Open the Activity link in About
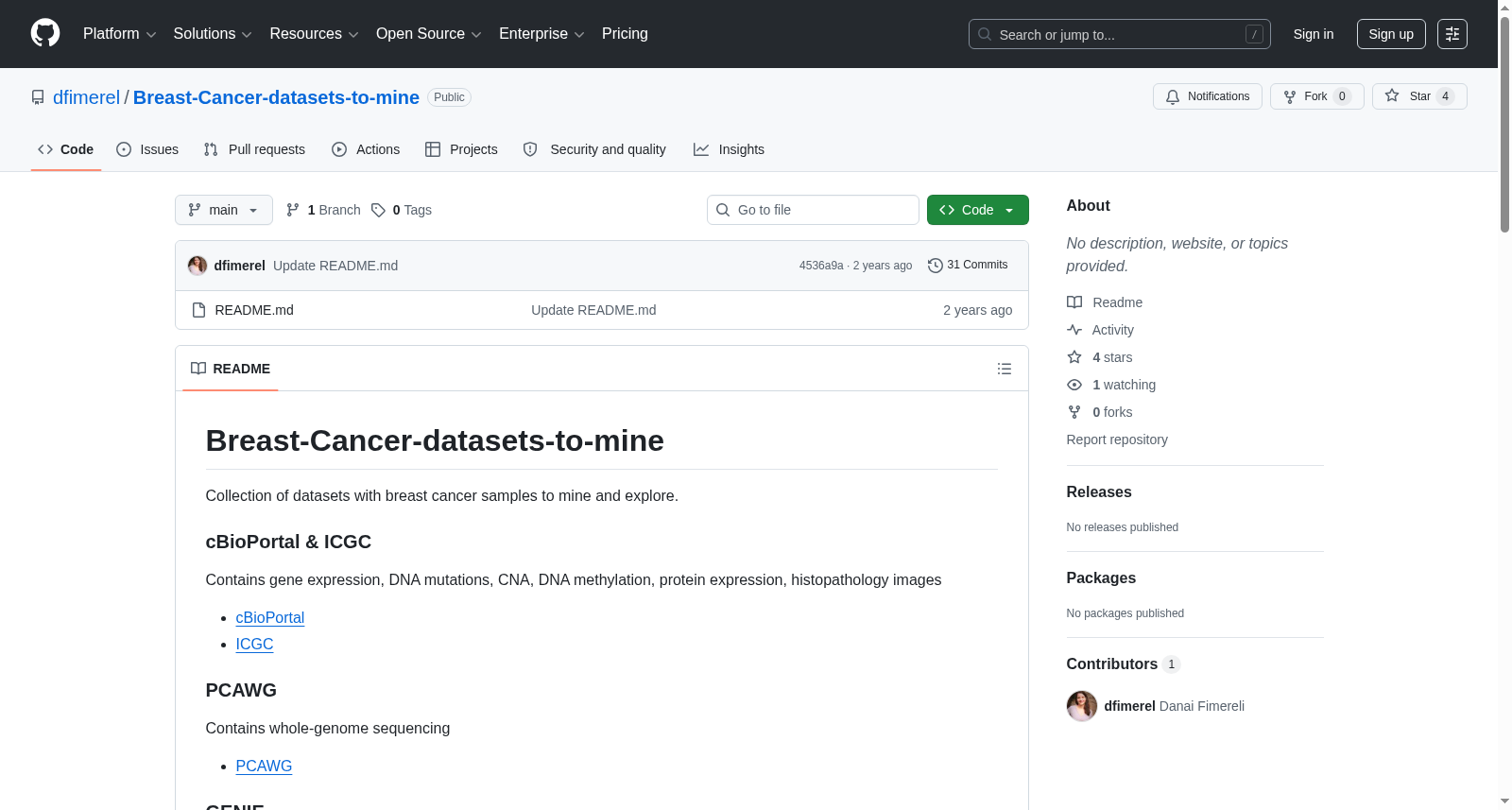This screenshot has height=810, width=1512. point(1101,330)
